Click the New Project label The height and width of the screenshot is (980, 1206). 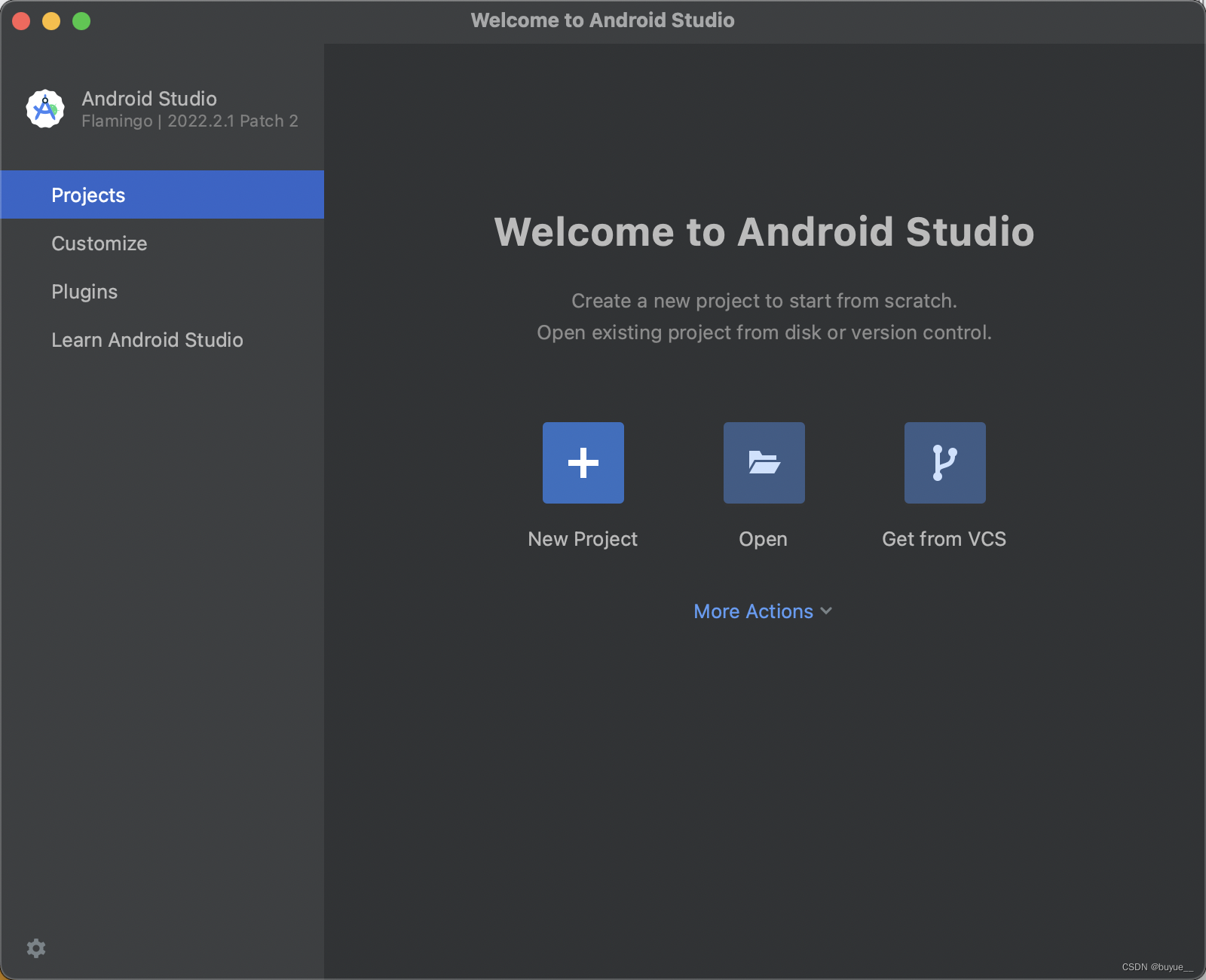[x=583, y=539]
